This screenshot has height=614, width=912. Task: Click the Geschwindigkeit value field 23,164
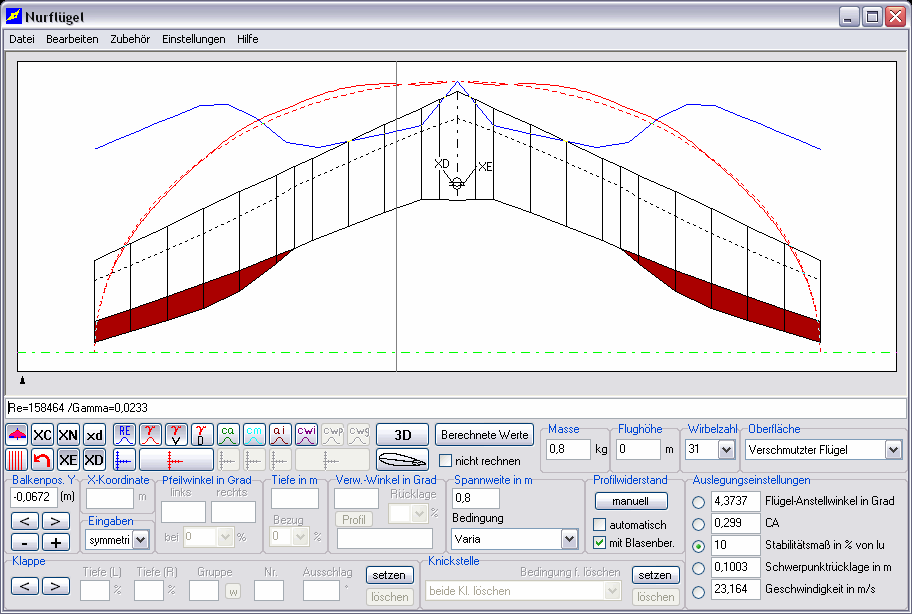tap(736, 590)
